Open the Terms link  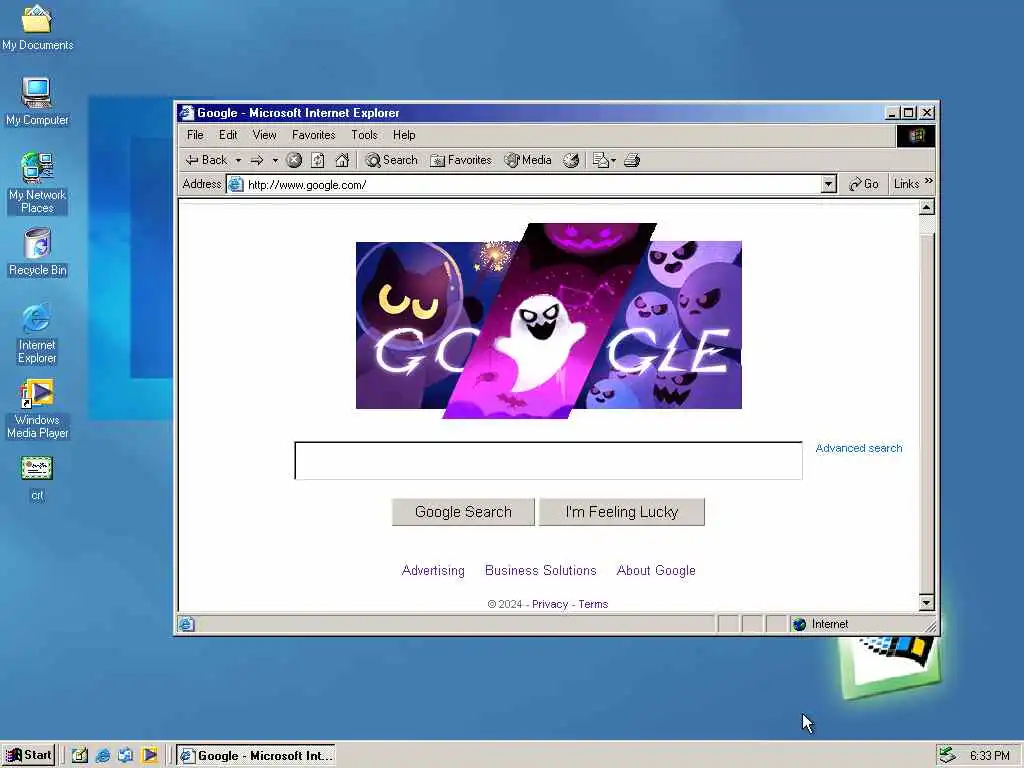click(x=593, y=605)
